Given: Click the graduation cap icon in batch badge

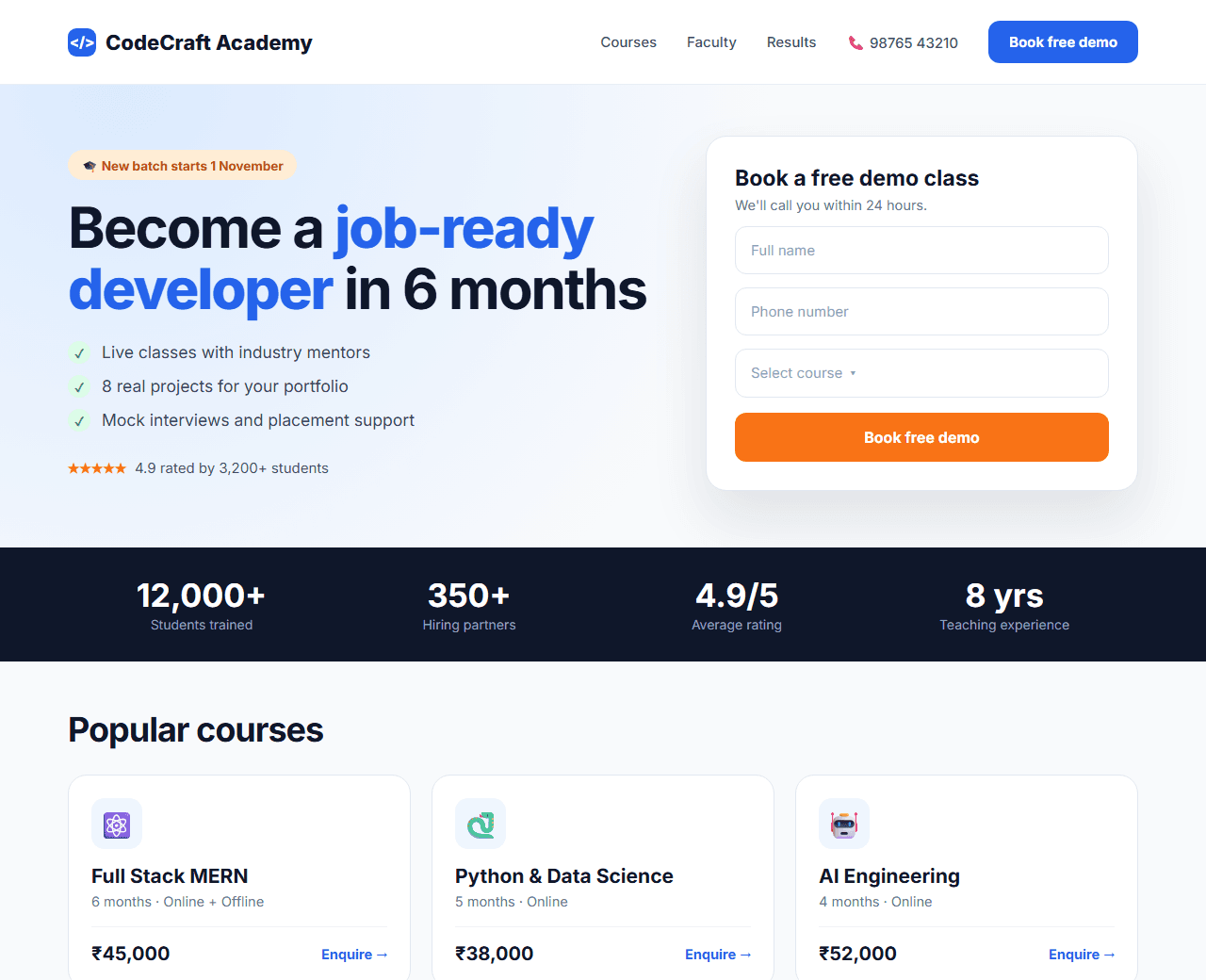Looking at the screenshot, I should [90, 166].
